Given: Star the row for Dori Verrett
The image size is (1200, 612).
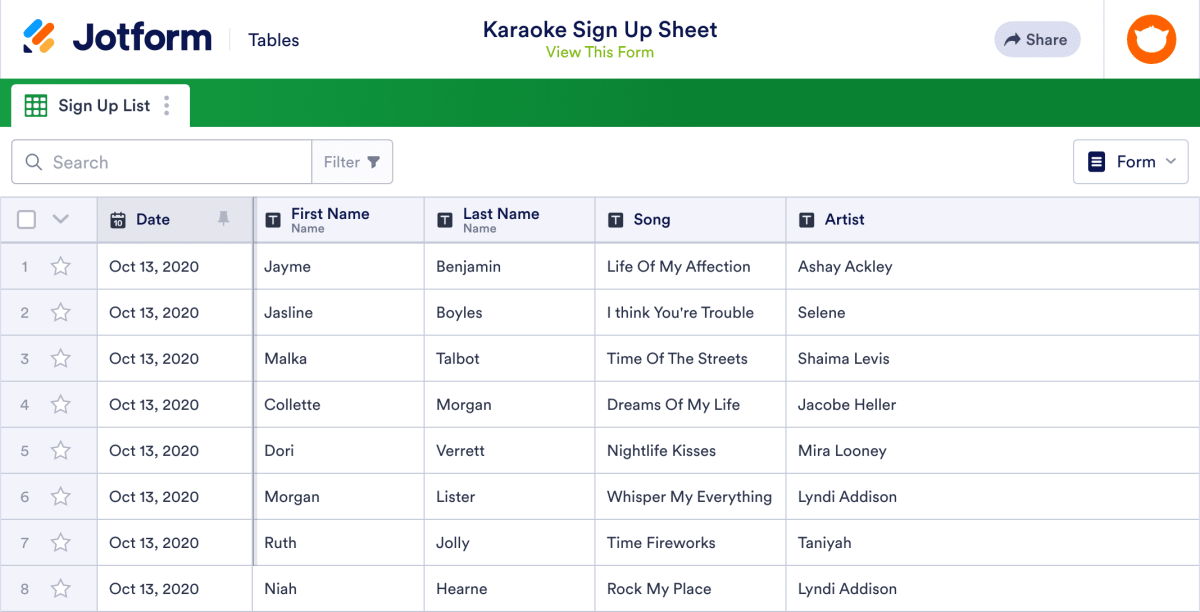Looking at the screenshot, I should 60,450.
